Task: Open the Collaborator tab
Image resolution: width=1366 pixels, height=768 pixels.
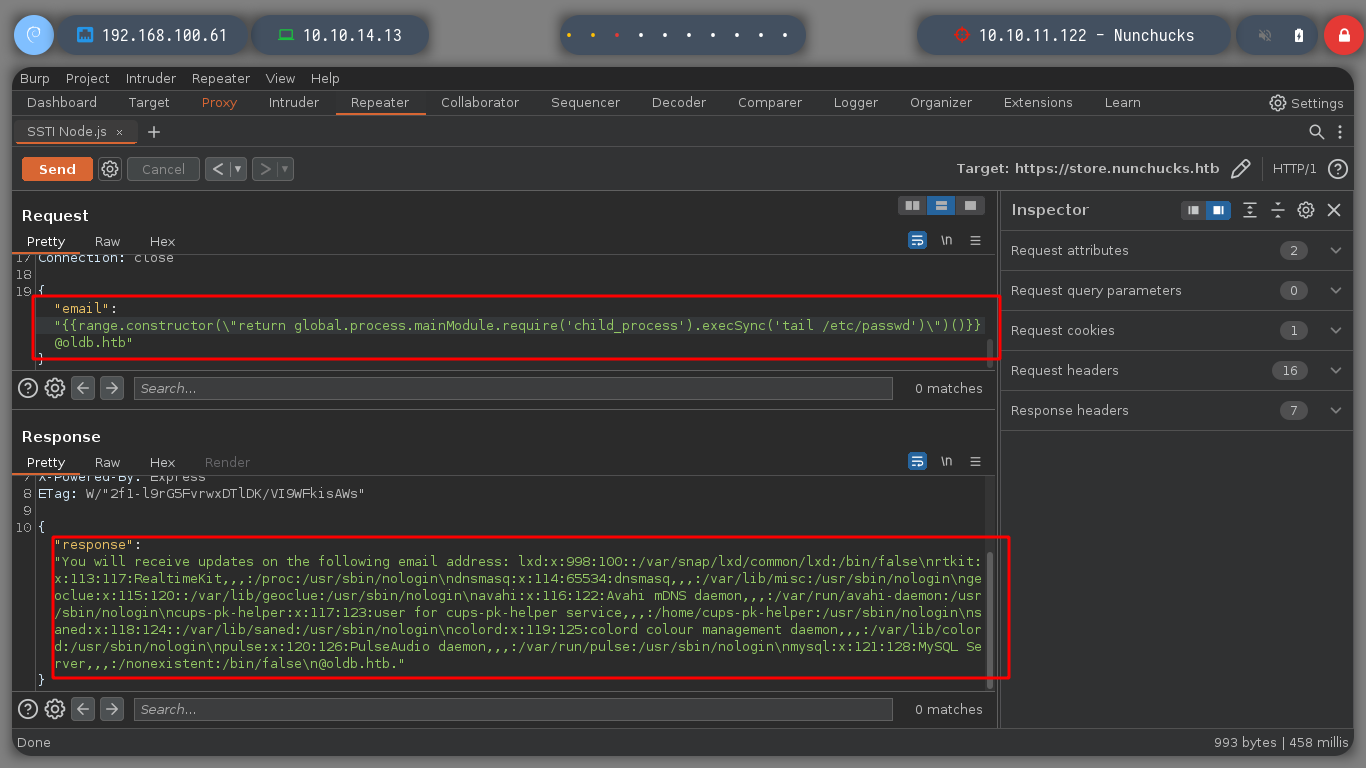Action: click(480, 102)
